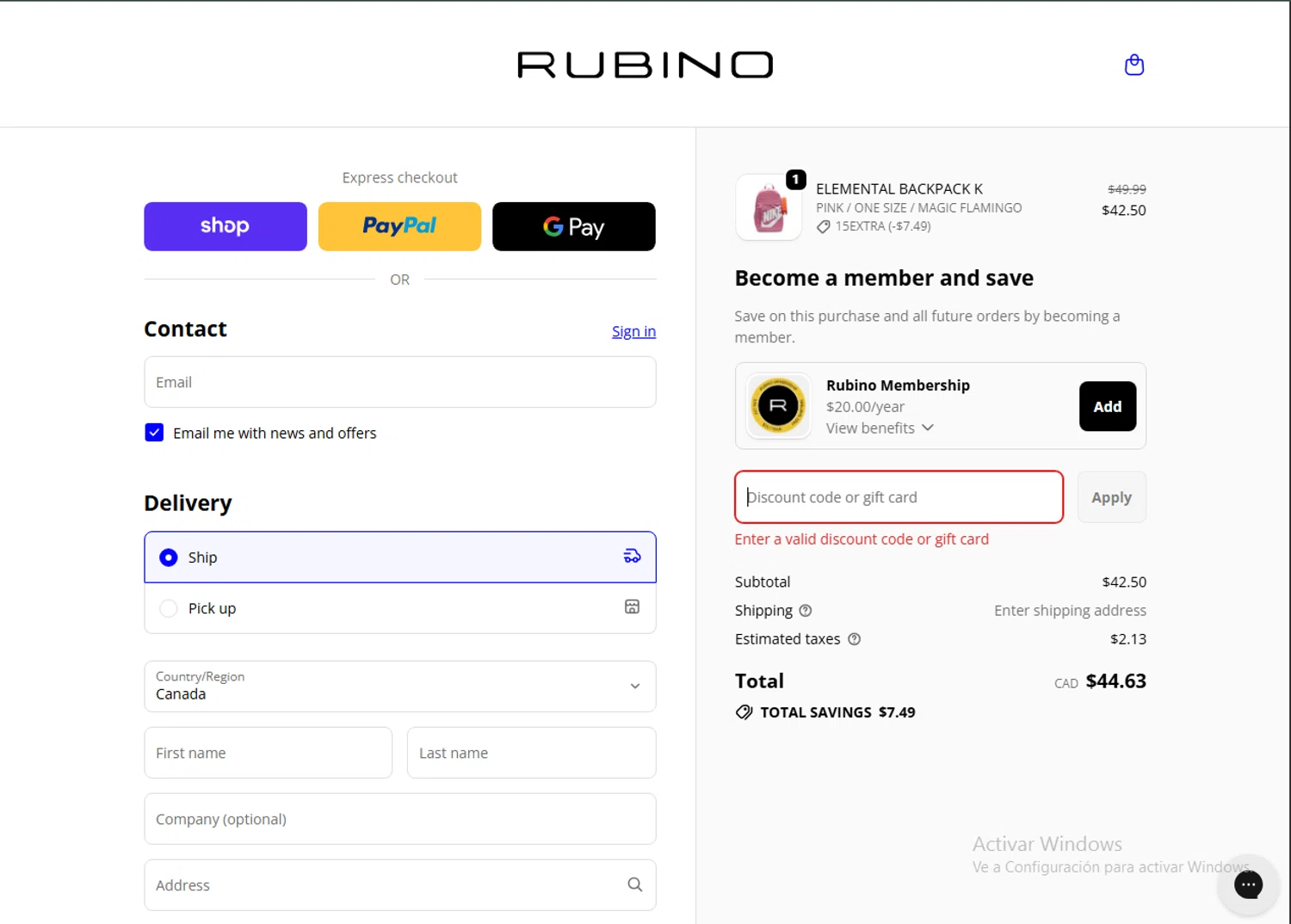Click the CAD $44.63 total amount
The width and height of the screenshot is (1291, 924).
coord(1100,681)
